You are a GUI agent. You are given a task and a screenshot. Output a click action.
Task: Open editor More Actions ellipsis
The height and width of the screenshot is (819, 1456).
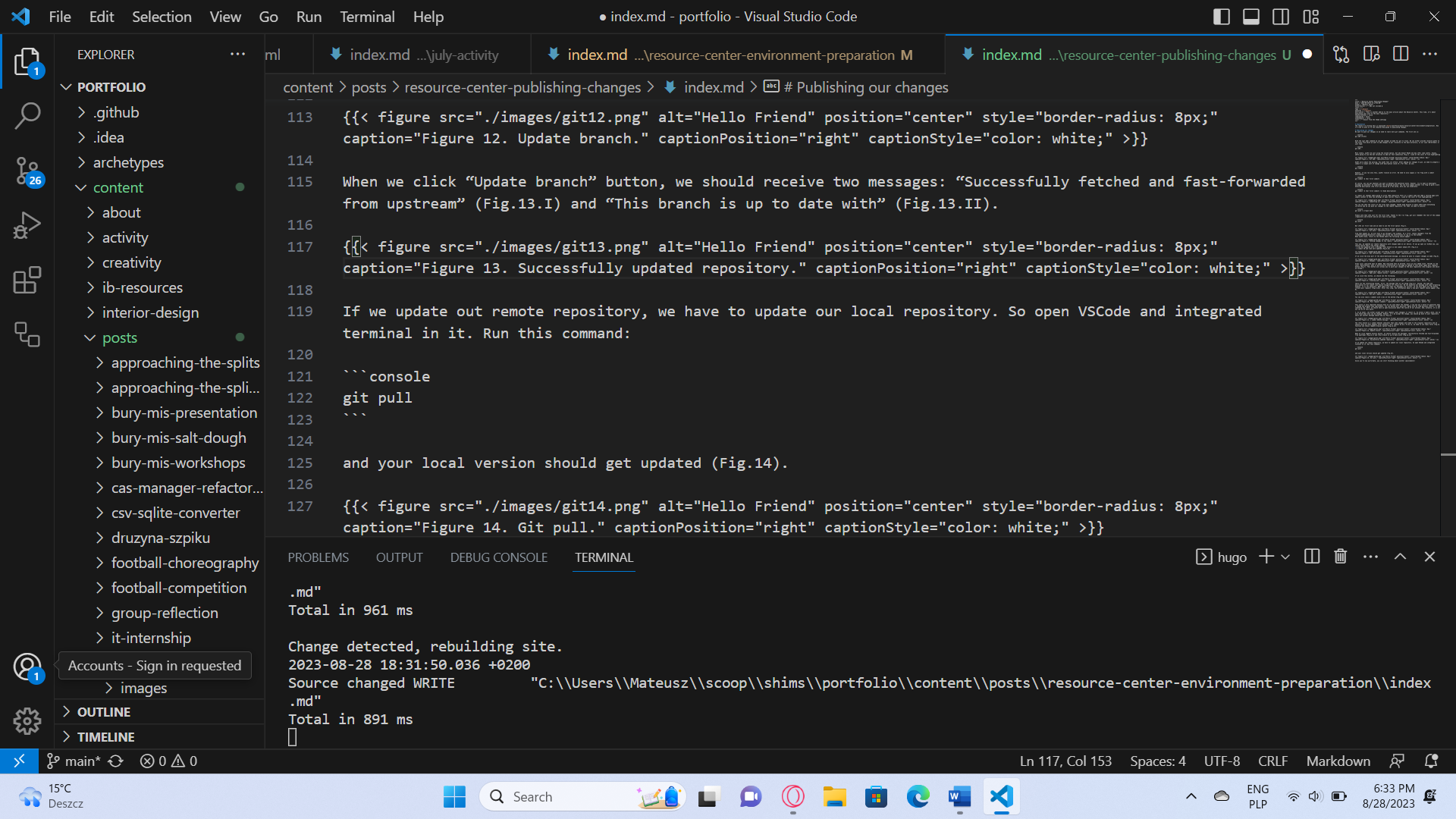(1430, 55)
